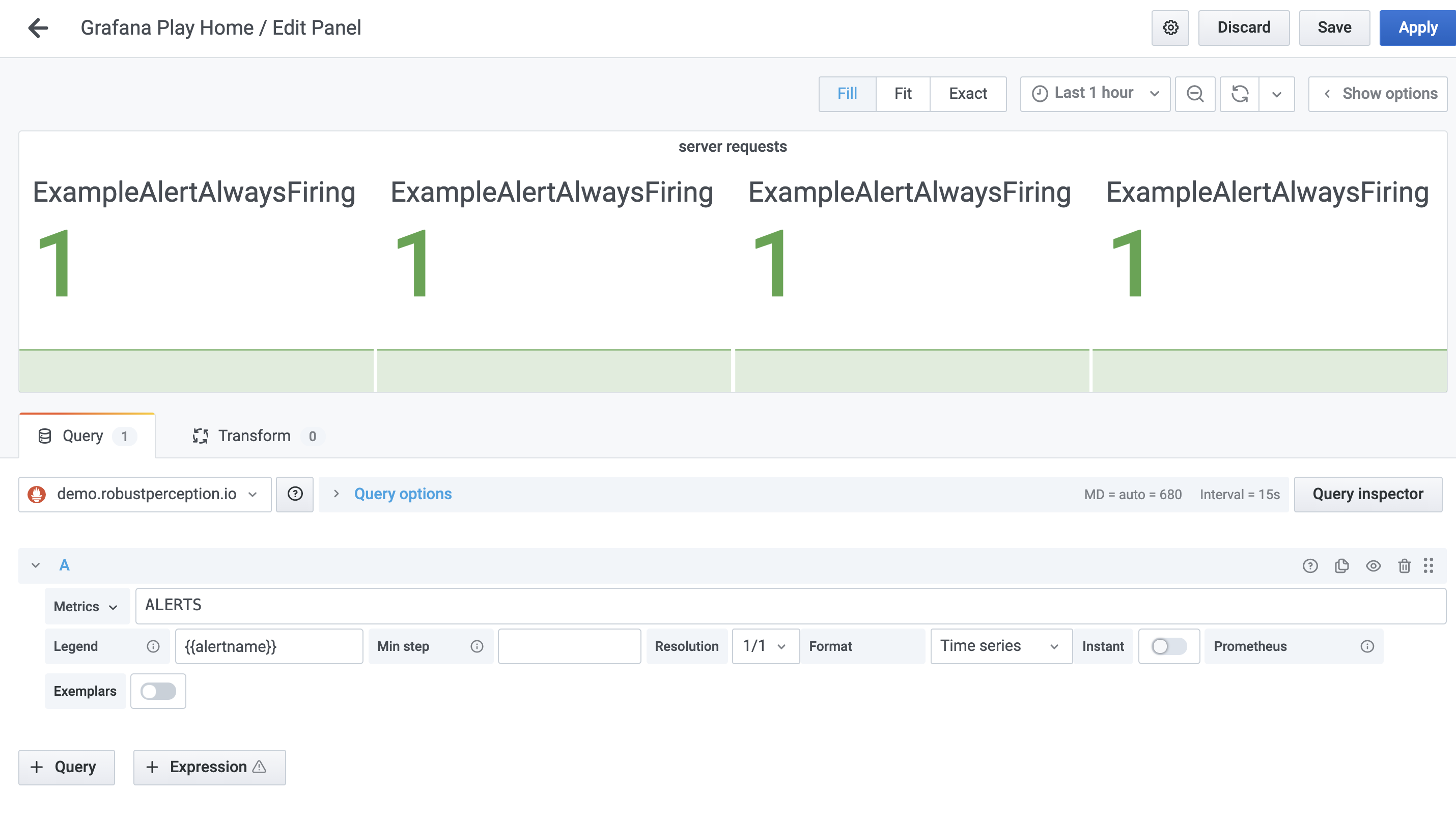1456x818 pixels.
Task: Click the Apply button
Action: click(x=1417, y=28)
